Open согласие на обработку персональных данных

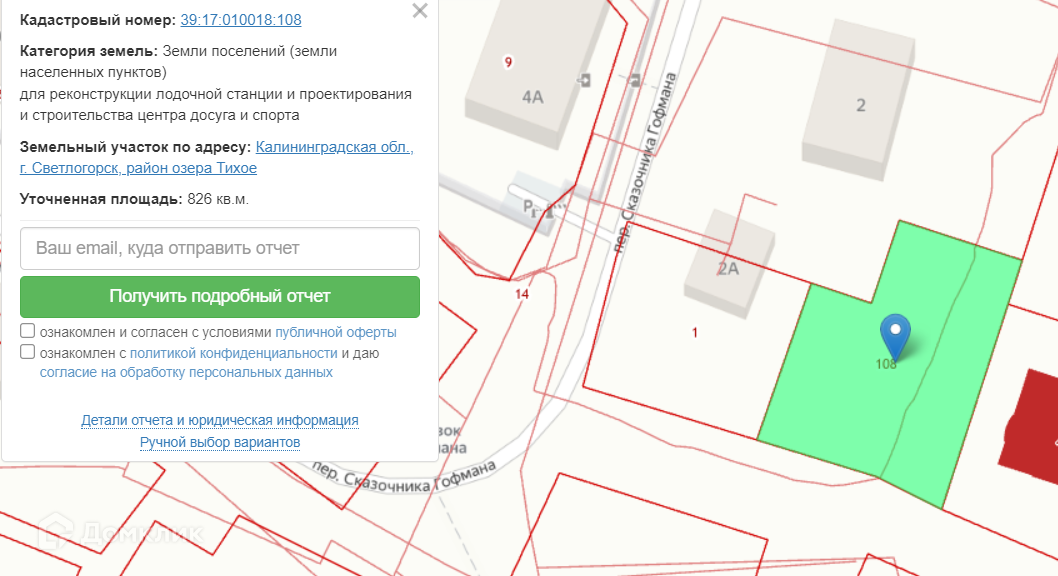pos(186,372)
